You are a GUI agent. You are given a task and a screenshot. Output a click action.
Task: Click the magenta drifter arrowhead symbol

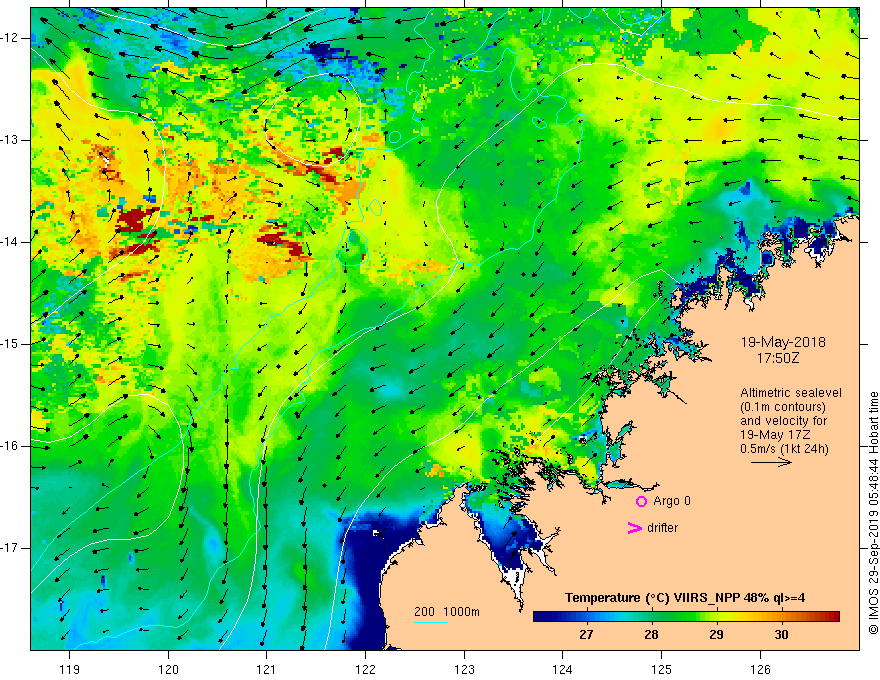click(634, 528)
